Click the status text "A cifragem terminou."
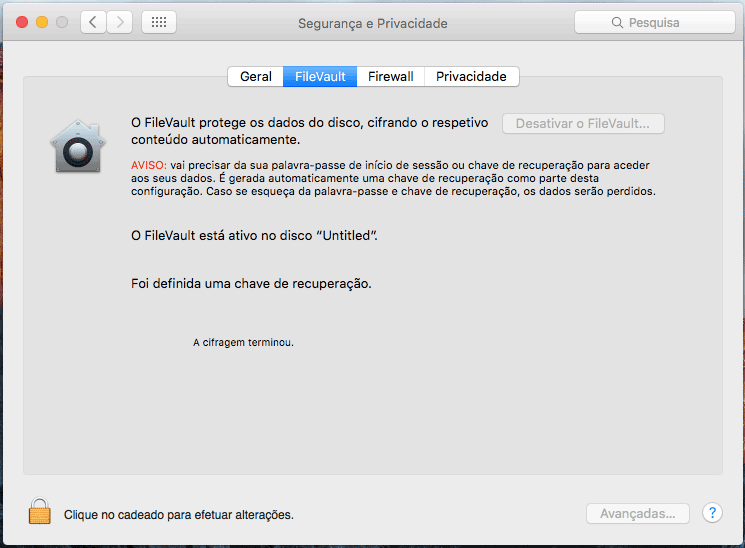The image size is (745, 548). pos(243,343)
